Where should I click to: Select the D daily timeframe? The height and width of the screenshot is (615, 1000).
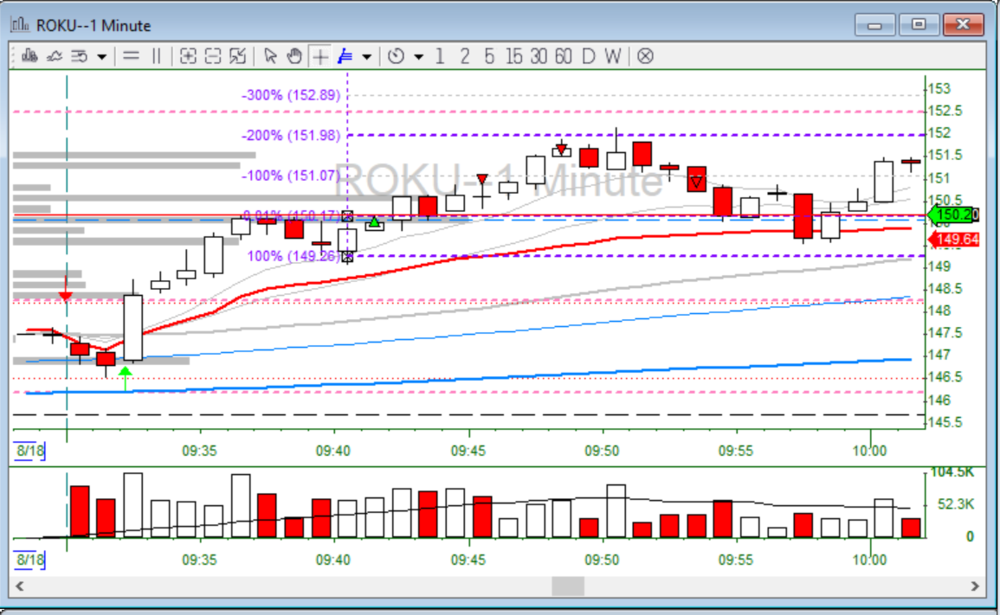point(588,56)
